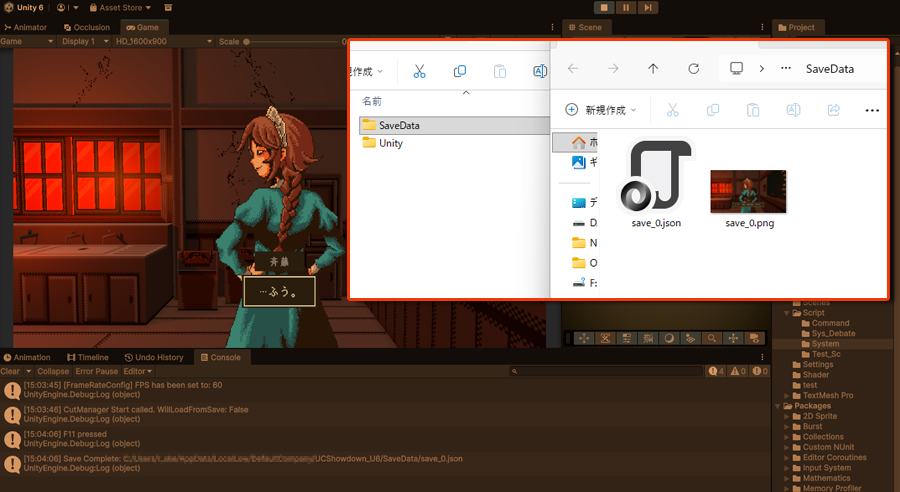
Task: Open the three-dots more options in Explorer toolbar
Action: coord(871,110)
